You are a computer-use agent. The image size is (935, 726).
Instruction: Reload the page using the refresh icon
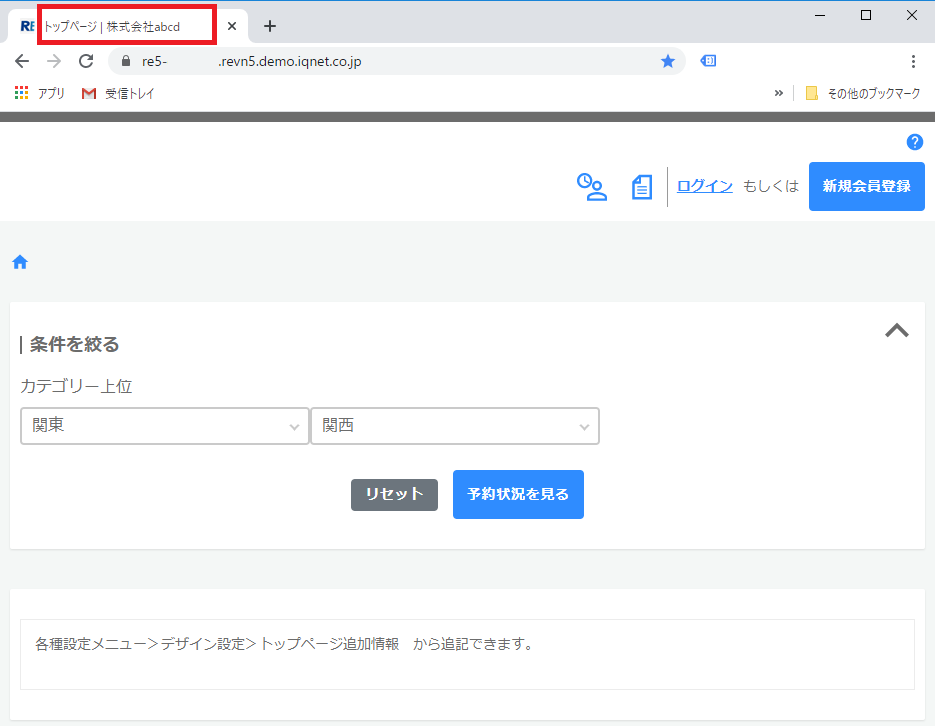click(86, 61)
